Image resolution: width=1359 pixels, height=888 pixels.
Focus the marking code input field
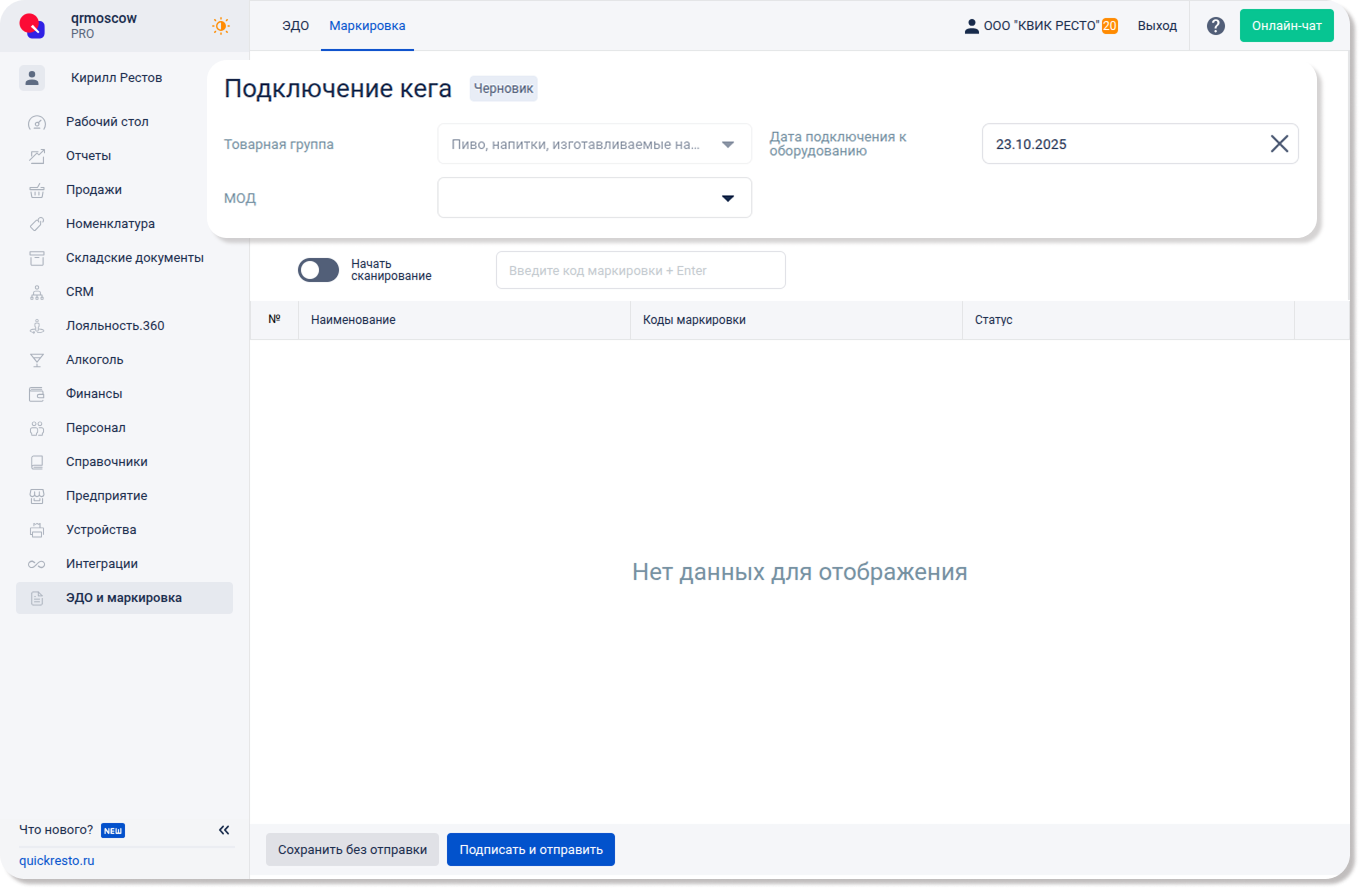[640, 271]
